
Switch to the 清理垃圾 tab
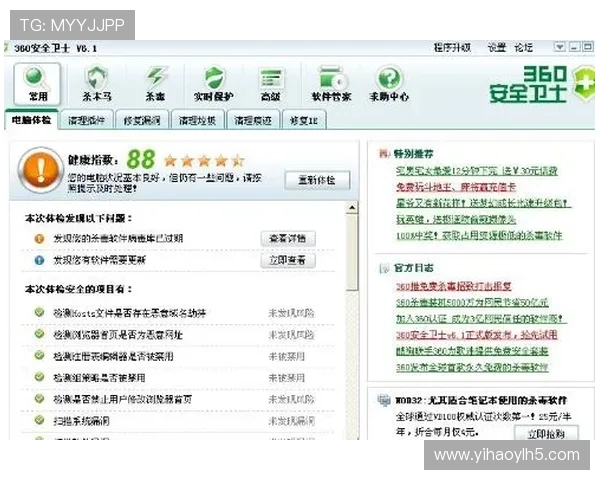(197, 121)
